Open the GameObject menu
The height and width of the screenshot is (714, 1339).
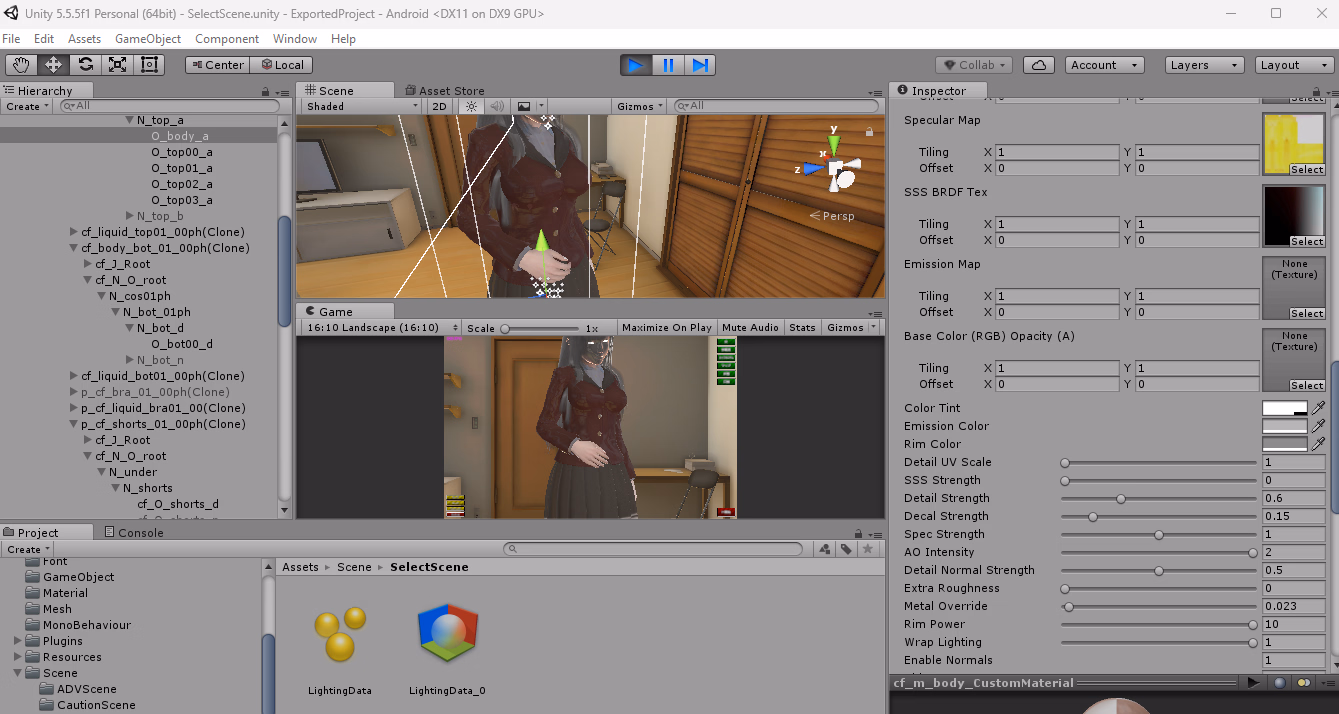coord(148,39)
